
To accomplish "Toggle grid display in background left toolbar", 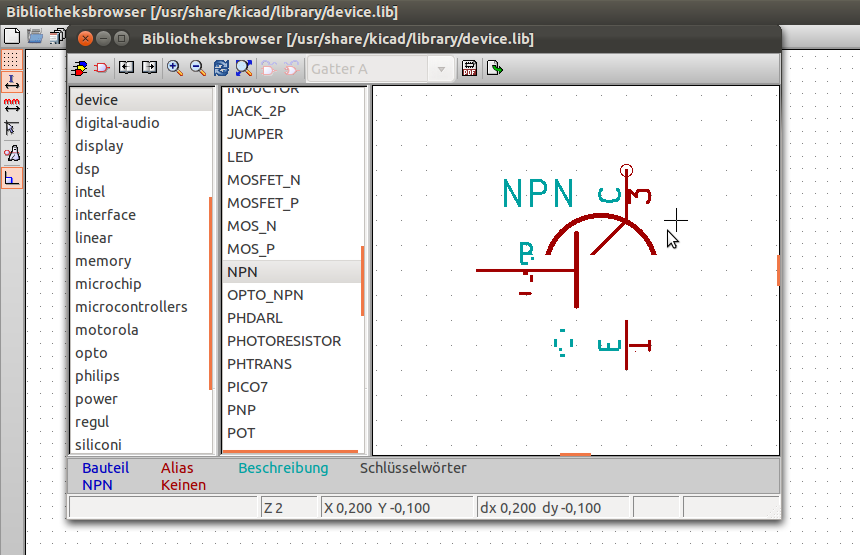I will coord(12,59).
